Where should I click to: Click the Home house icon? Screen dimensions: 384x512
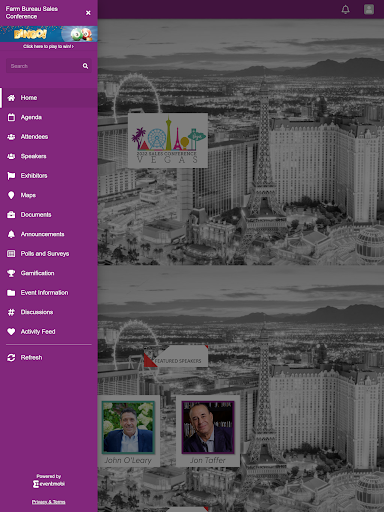[11, 98]
